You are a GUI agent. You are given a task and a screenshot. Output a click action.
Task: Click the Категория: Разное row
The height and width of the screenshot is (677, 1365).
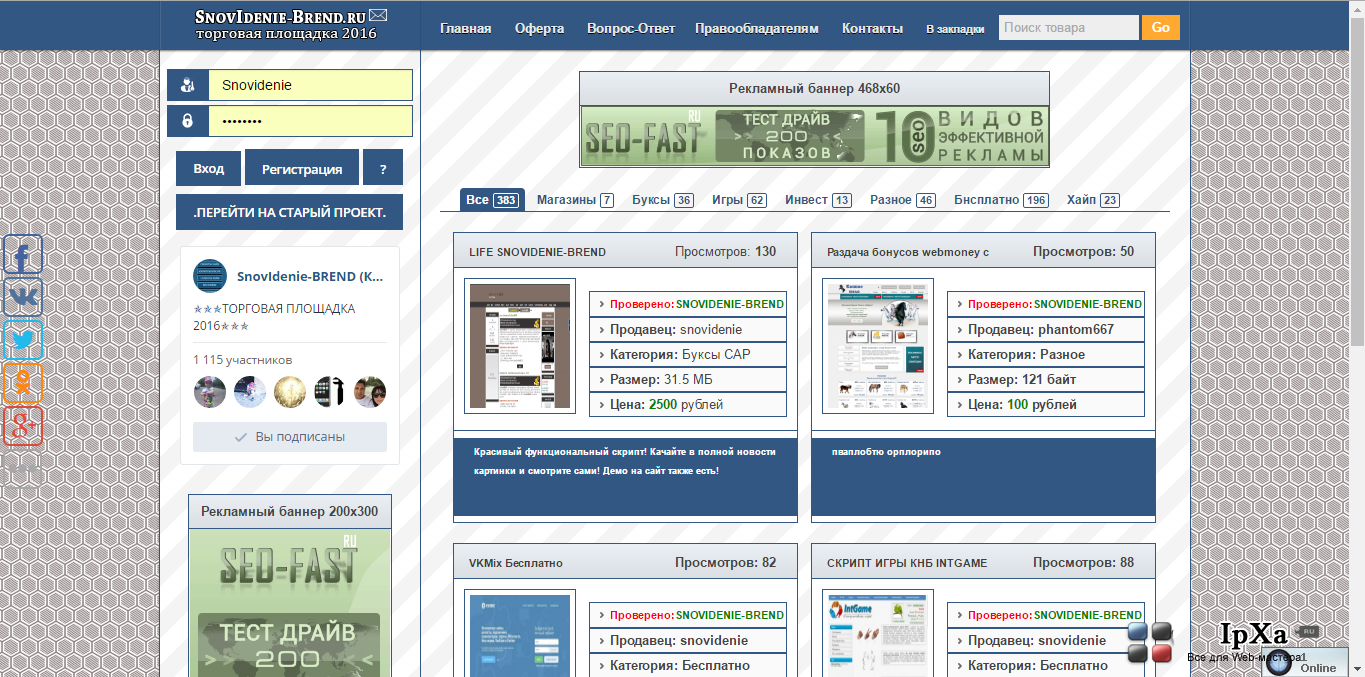coord(1046,355)
